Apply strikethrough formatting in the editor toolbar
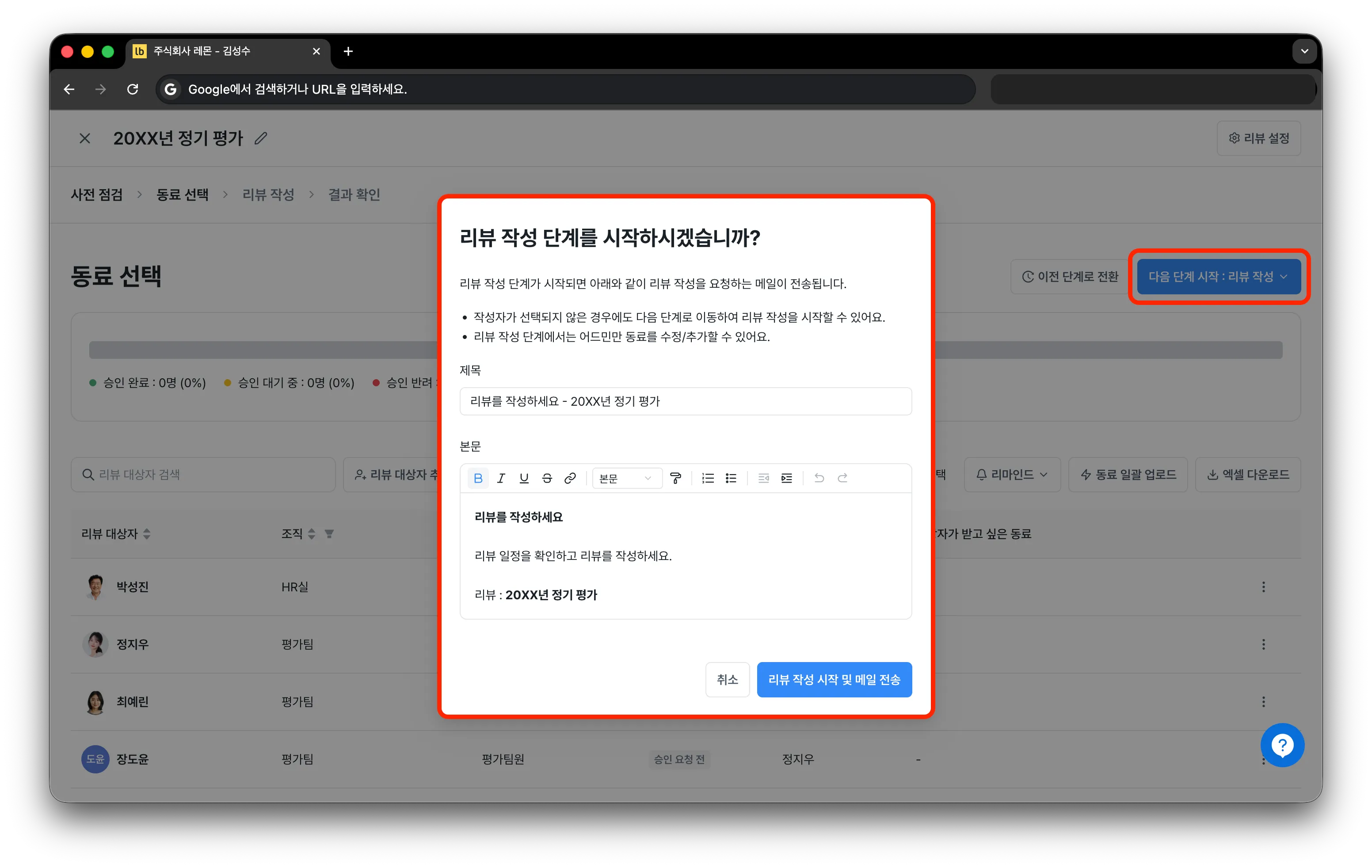Screen dimensions: 1372x868 547,478
